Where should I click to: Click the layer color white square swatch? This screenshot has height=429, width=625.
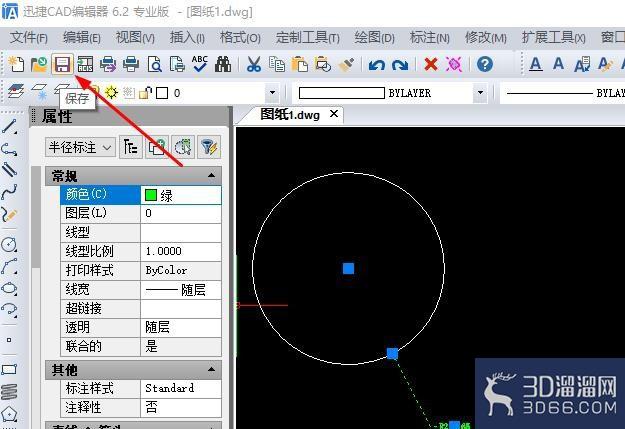tap(162, 93)
